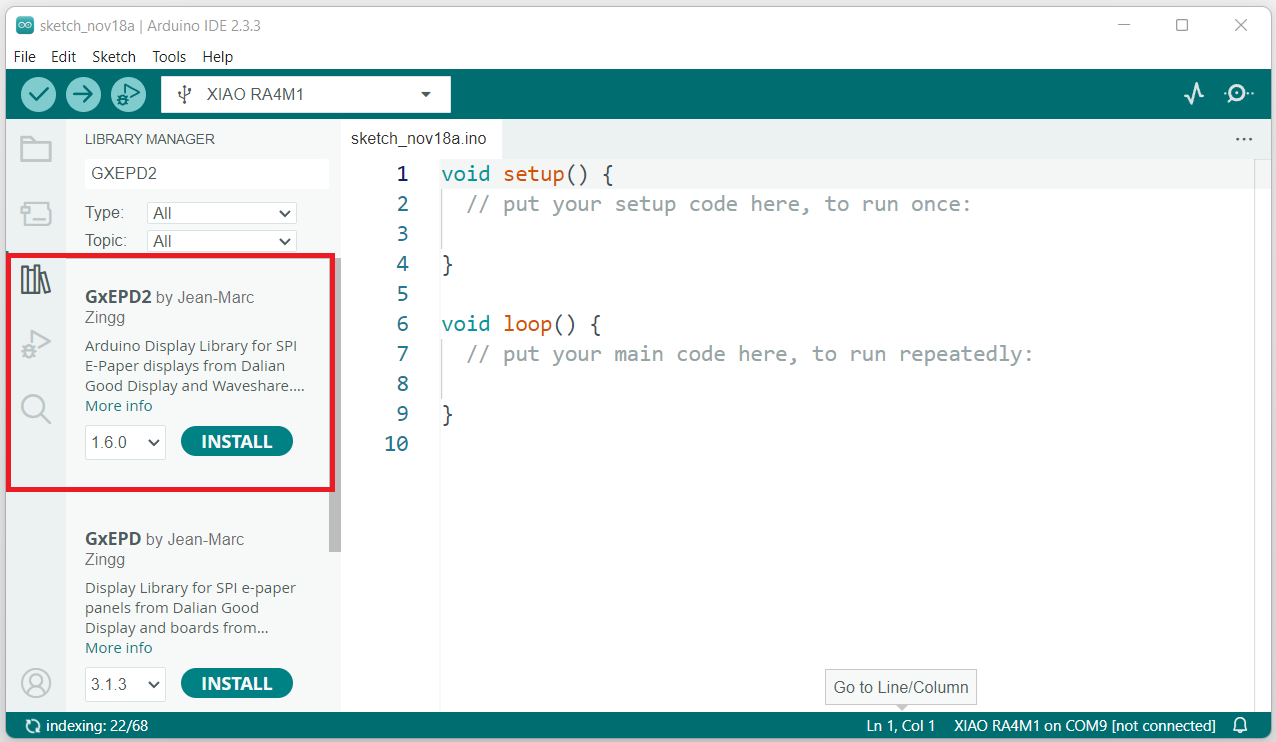
Task: Open the Type filter dropdown
Action: pyautogui.click(x=222, y=213)
